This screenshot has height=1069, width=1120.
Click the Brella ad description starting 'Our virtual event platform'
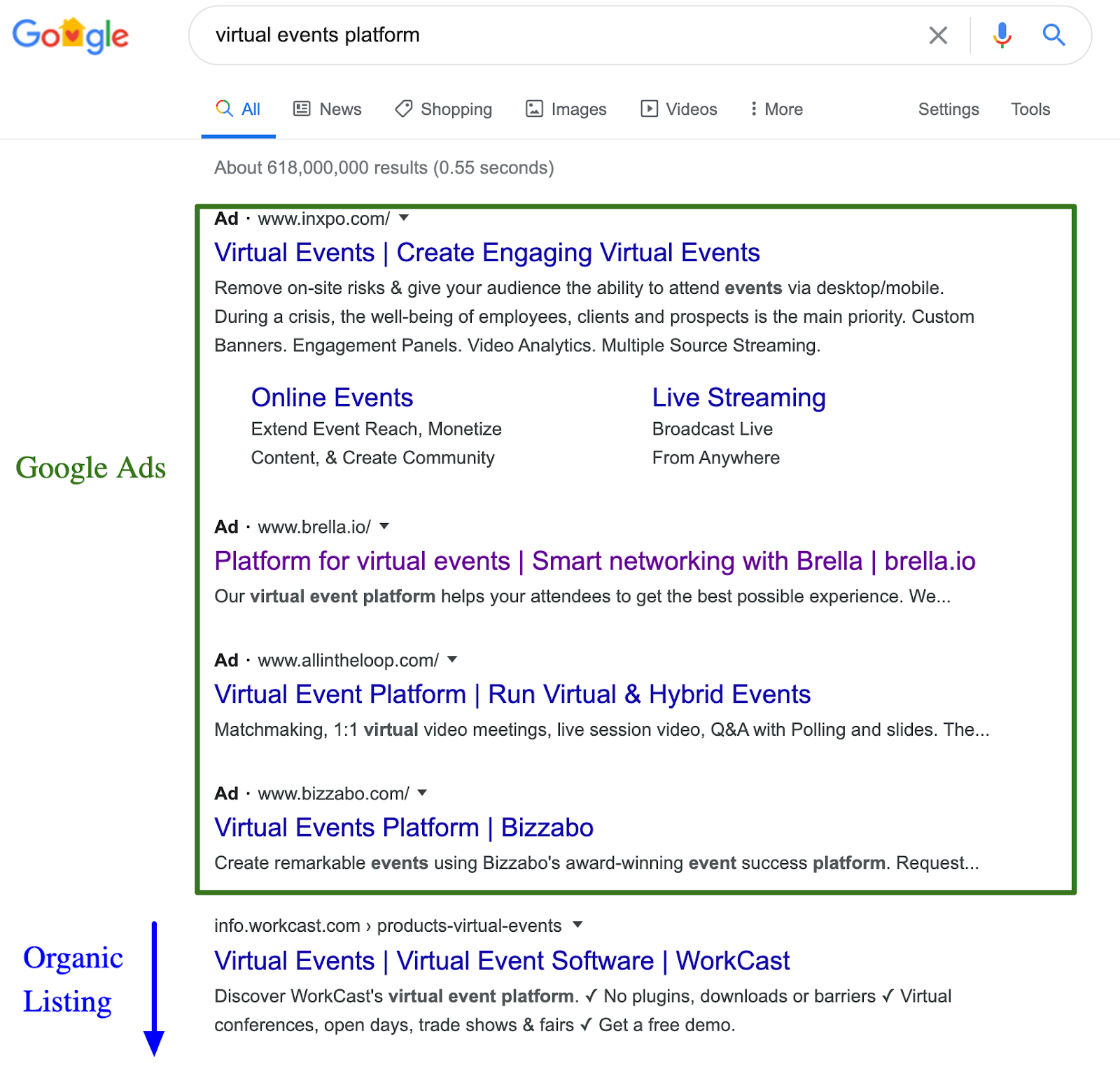[x=582, y=596]
